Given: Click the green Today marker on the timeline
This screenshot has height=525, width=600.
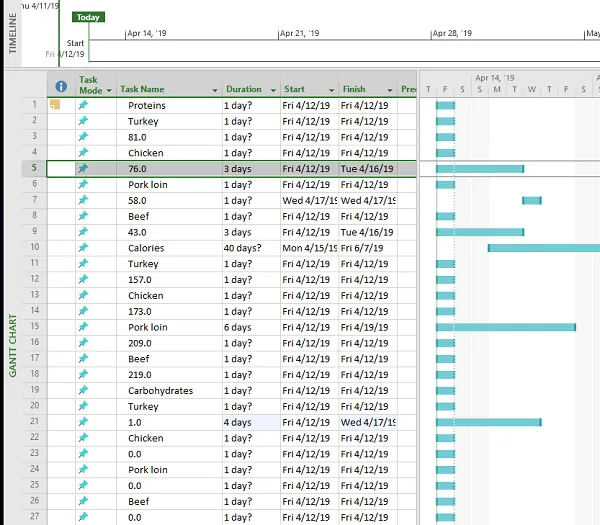Looking at the screenshot, I should [x=88, y=17].
